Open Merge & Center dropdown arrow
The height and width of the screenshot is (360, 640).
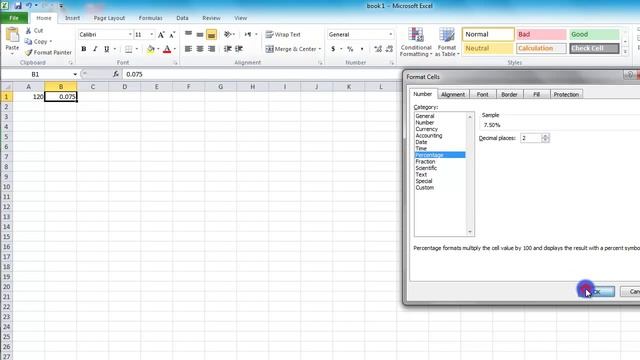320,49
